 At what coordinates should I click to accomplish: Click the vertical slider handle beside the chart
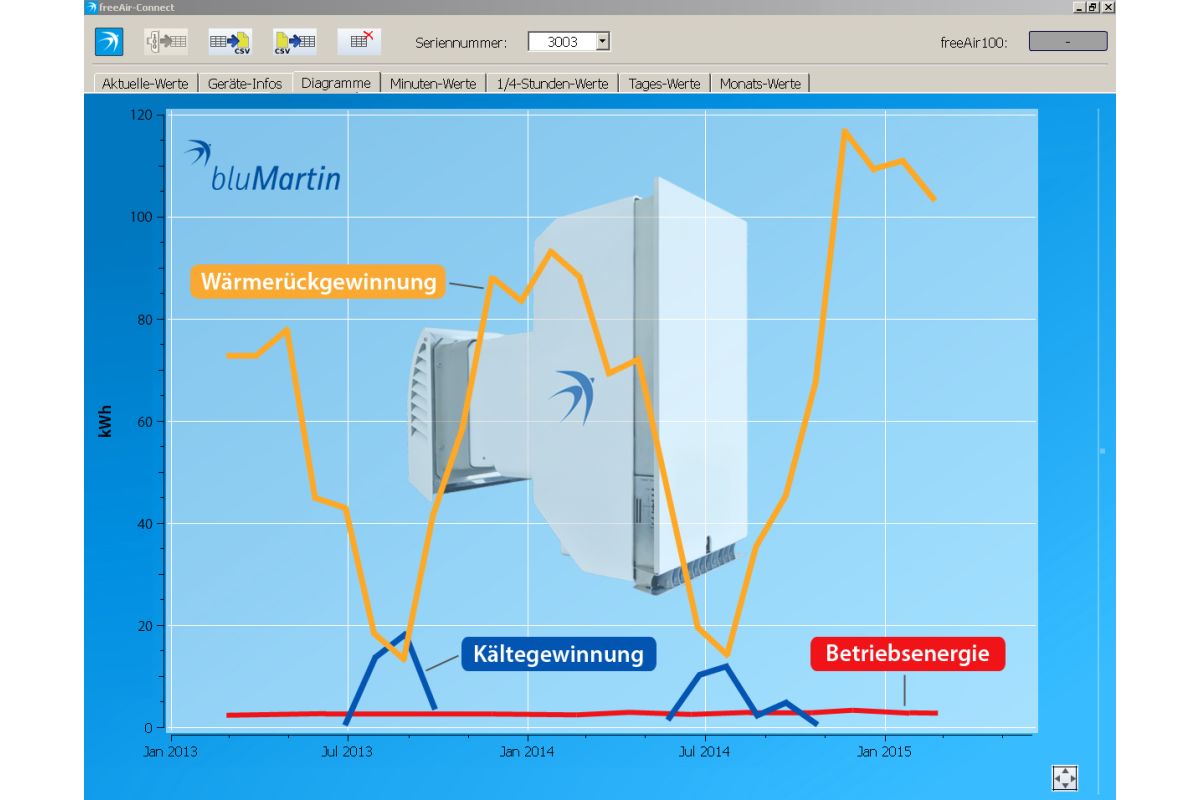coord(1102,451)
